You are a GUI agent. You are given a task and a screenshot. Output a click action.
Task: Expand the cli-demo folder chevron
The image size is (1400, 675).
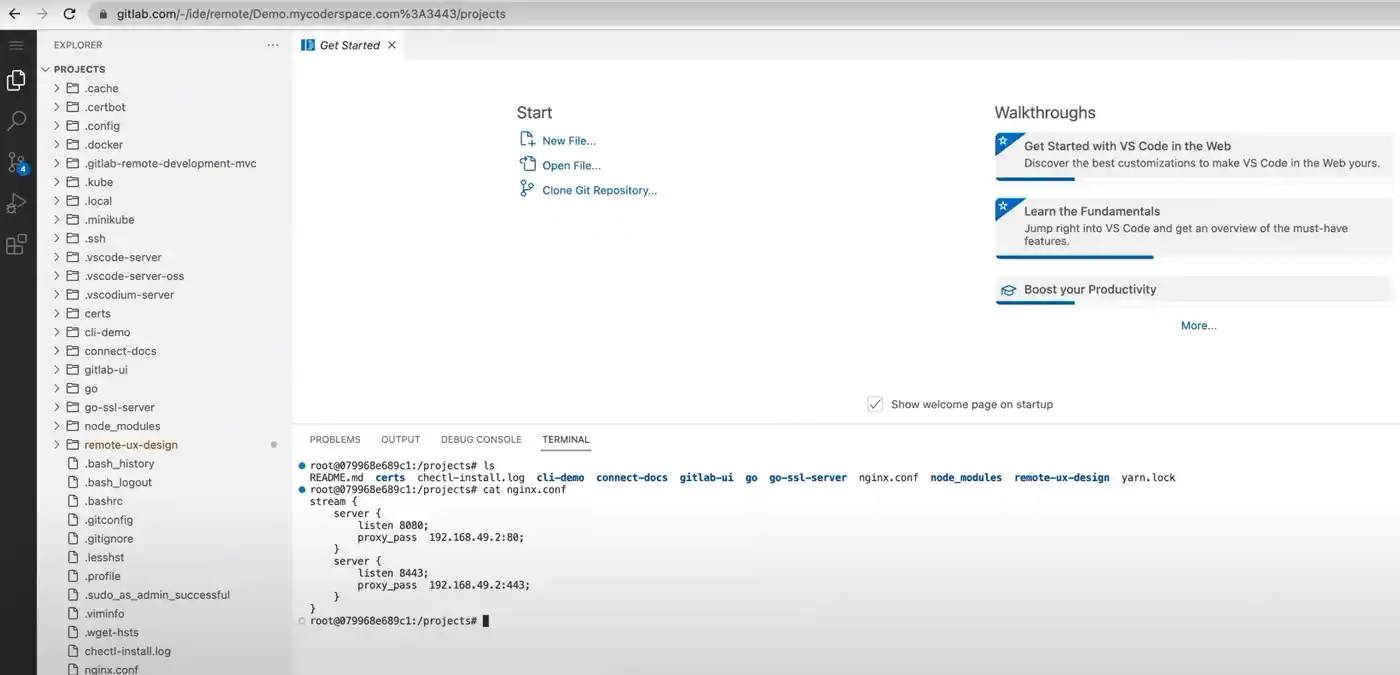(57, 332)
